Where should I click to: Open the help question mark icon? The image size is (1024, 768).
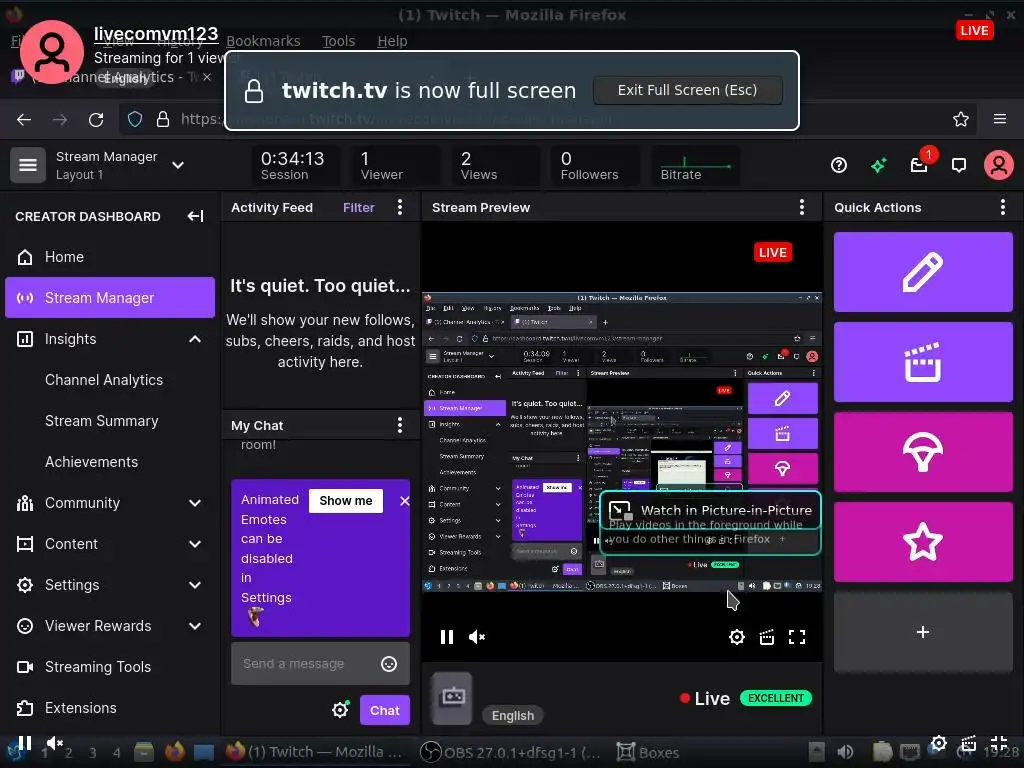[839, 165]
